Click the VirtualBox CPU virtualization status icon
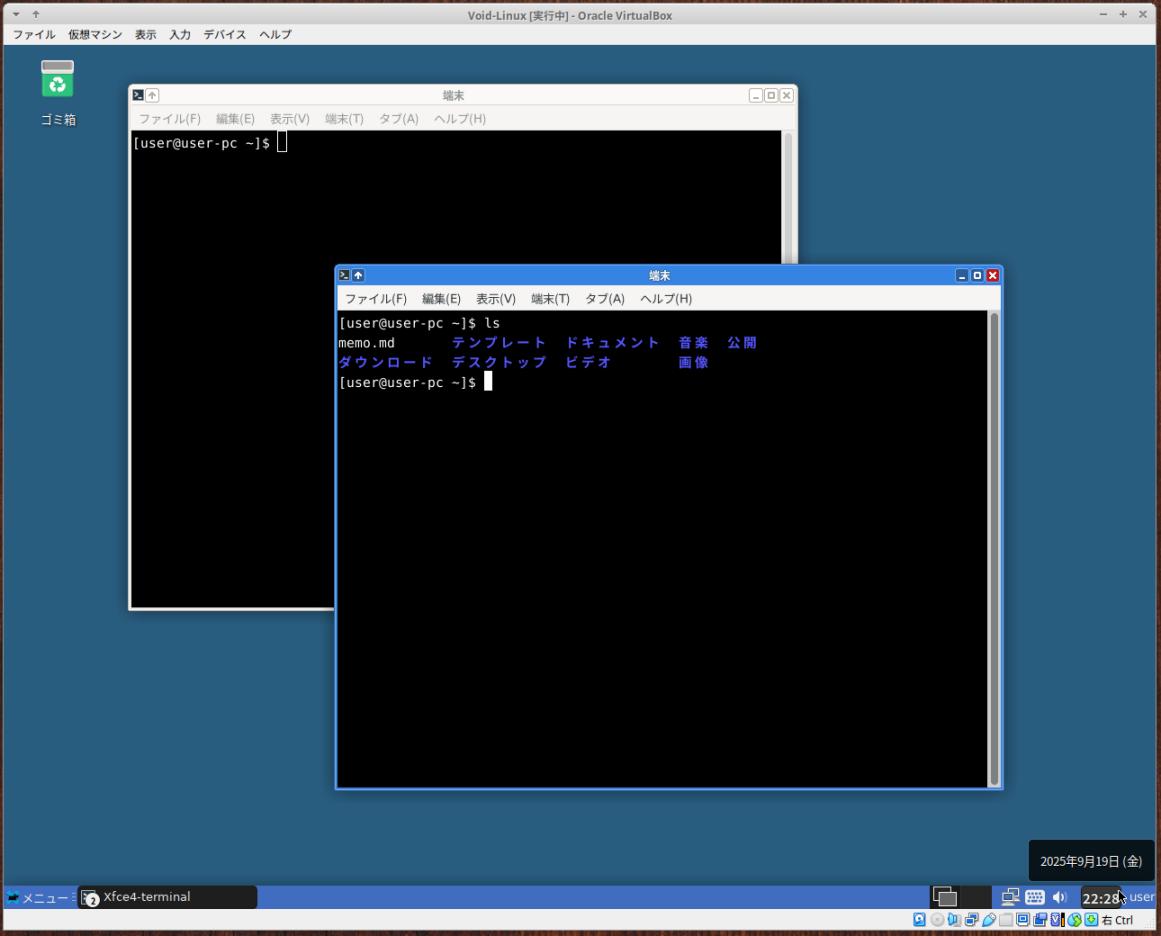The height and width of the screenshot is (936, 1161). point(1057,920)
